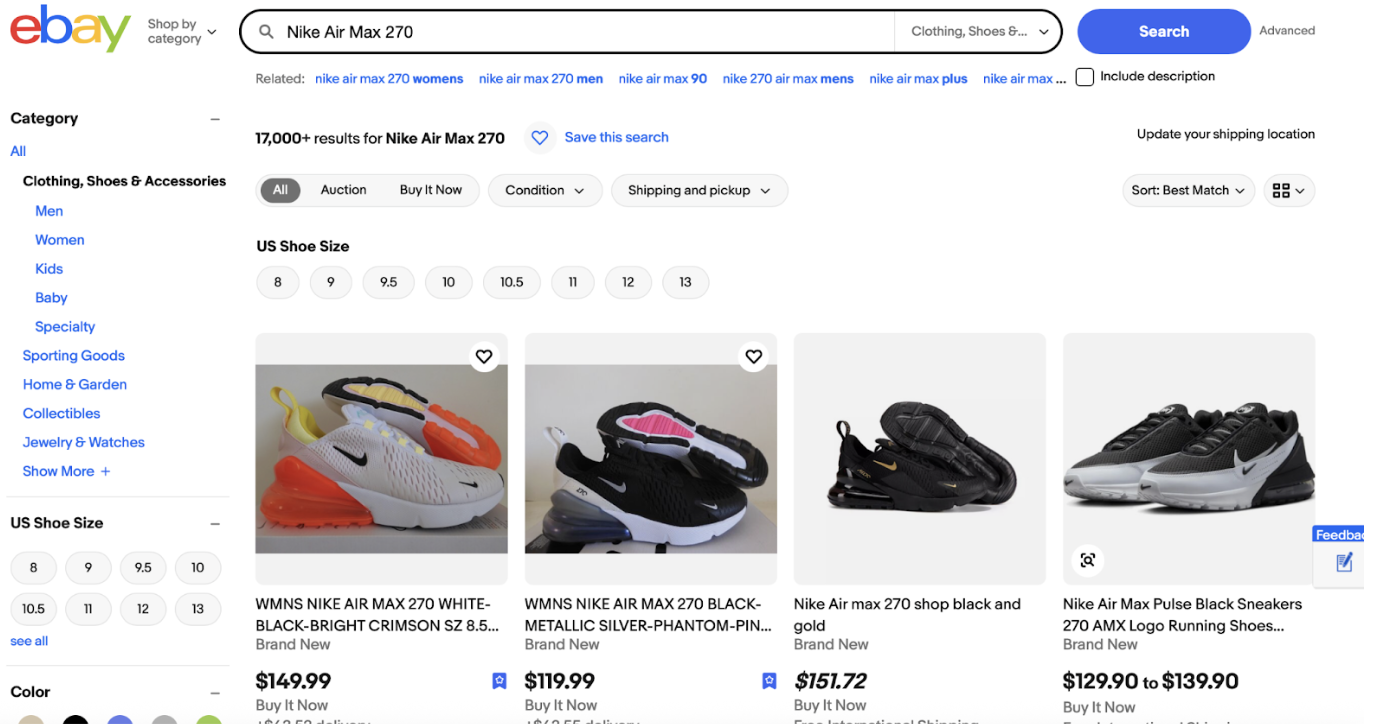This screenshot has width=1378, height=726.
Task: Select shoe size 9.5 filter chip
Action: (x=388, y=283)
